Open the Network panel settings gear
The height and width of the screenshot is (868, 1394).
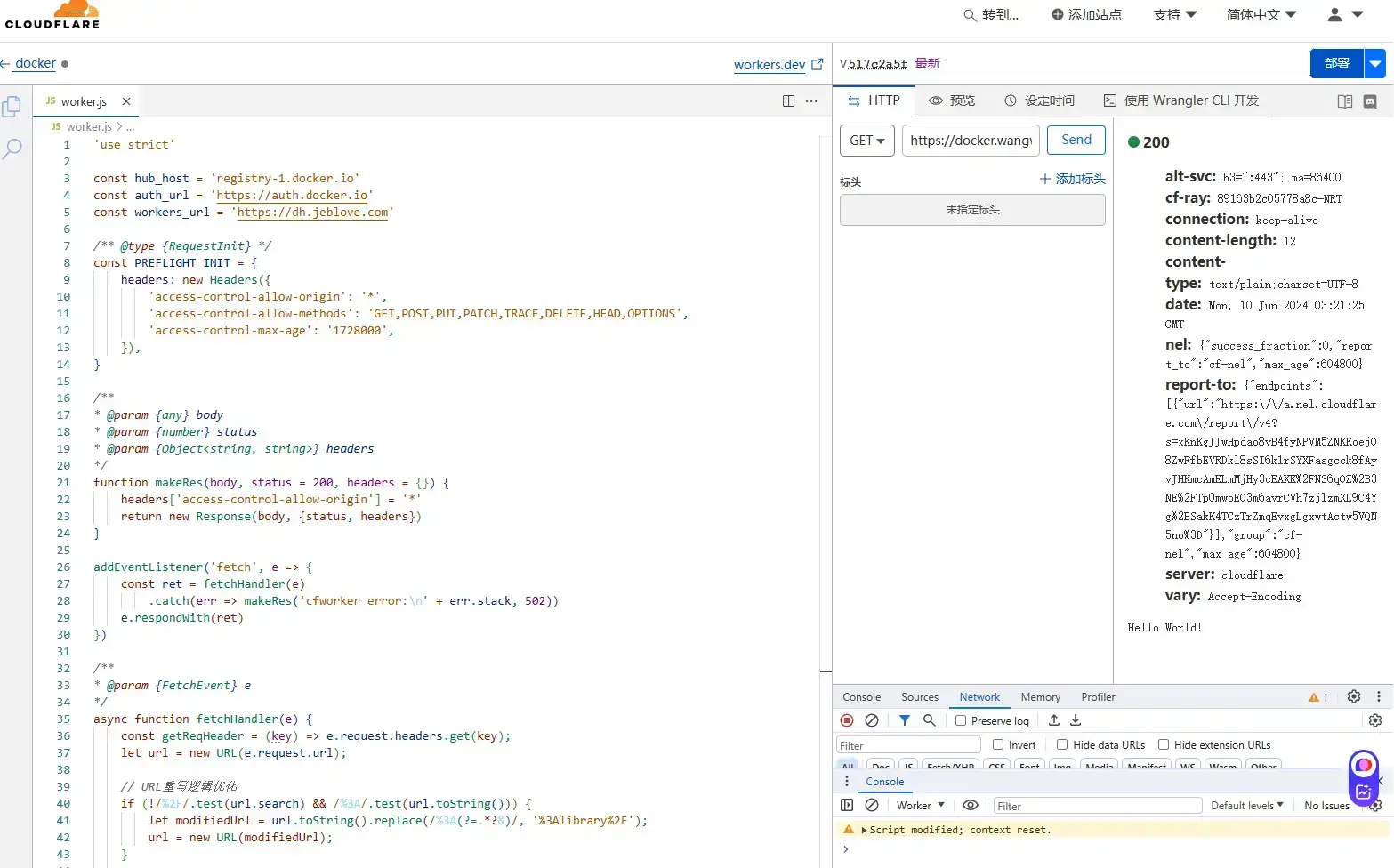pyautogui.click(x=1375, y=720)
